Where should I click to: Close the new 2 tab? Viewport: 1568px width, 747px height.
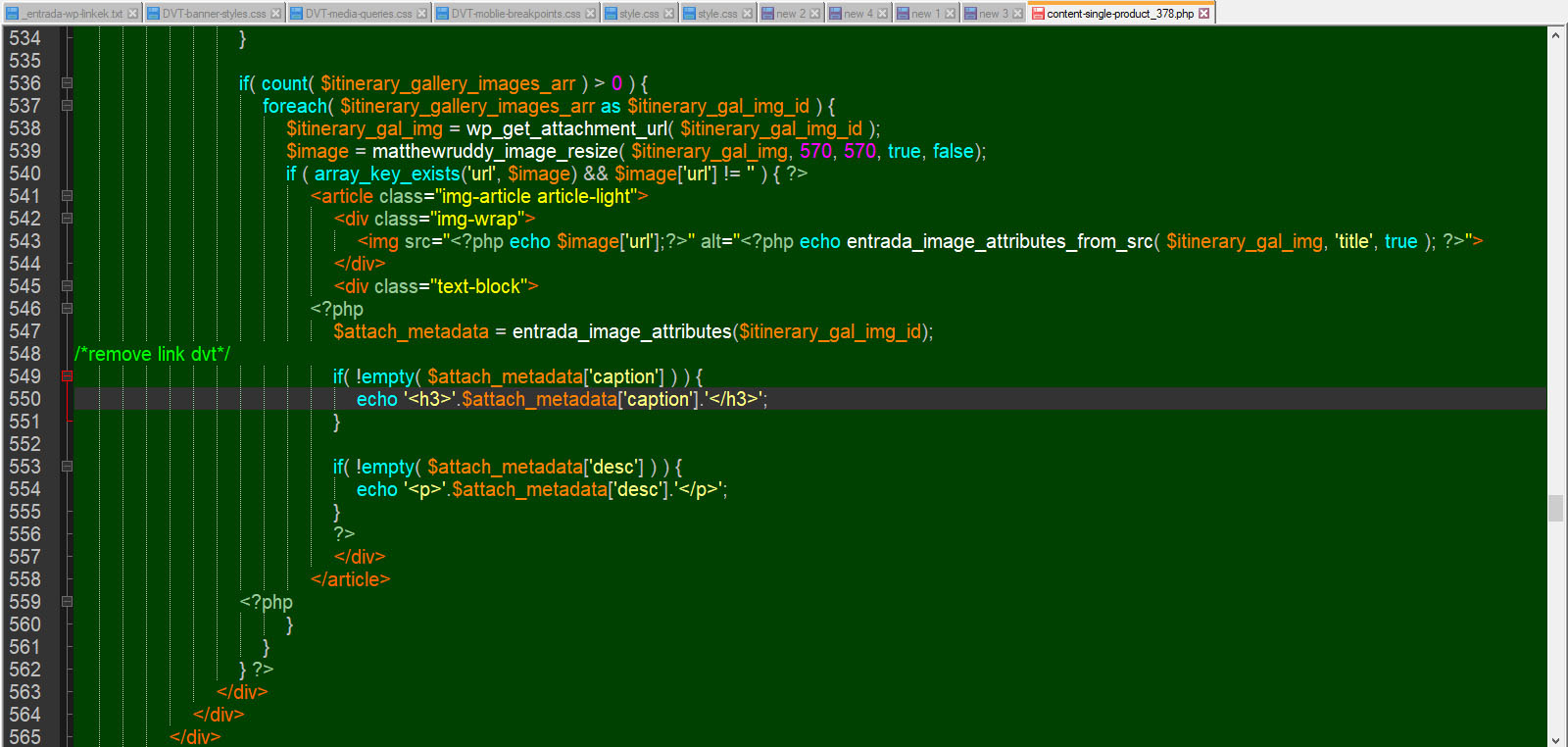click(x=815, y=14)
